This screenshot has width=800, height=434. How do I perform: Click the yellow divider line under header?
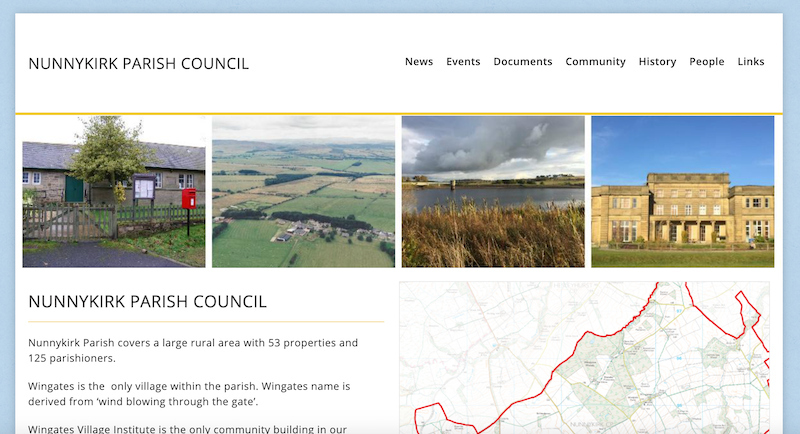tap(398, 113)
